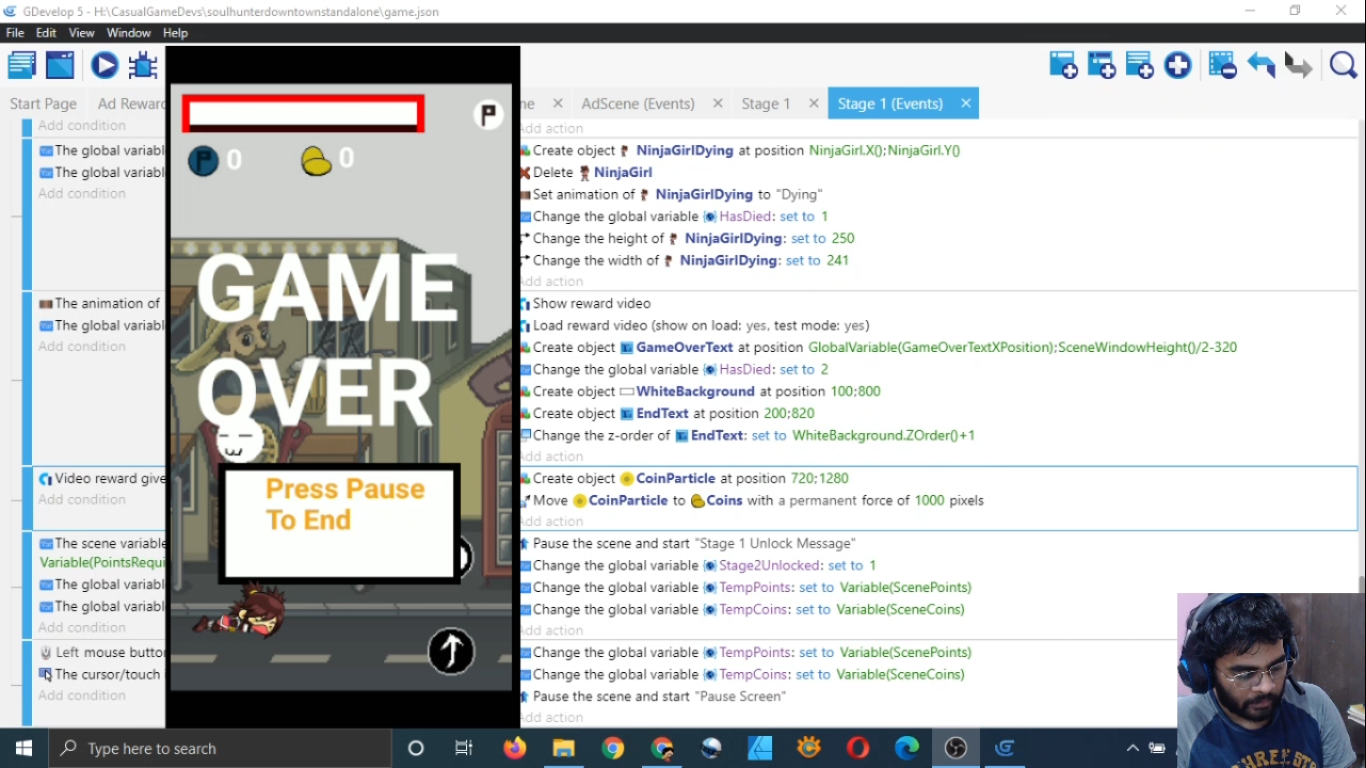1366x768 pixels.
Task: Click the yellow coin icon in preview
Action: [316, 160]
